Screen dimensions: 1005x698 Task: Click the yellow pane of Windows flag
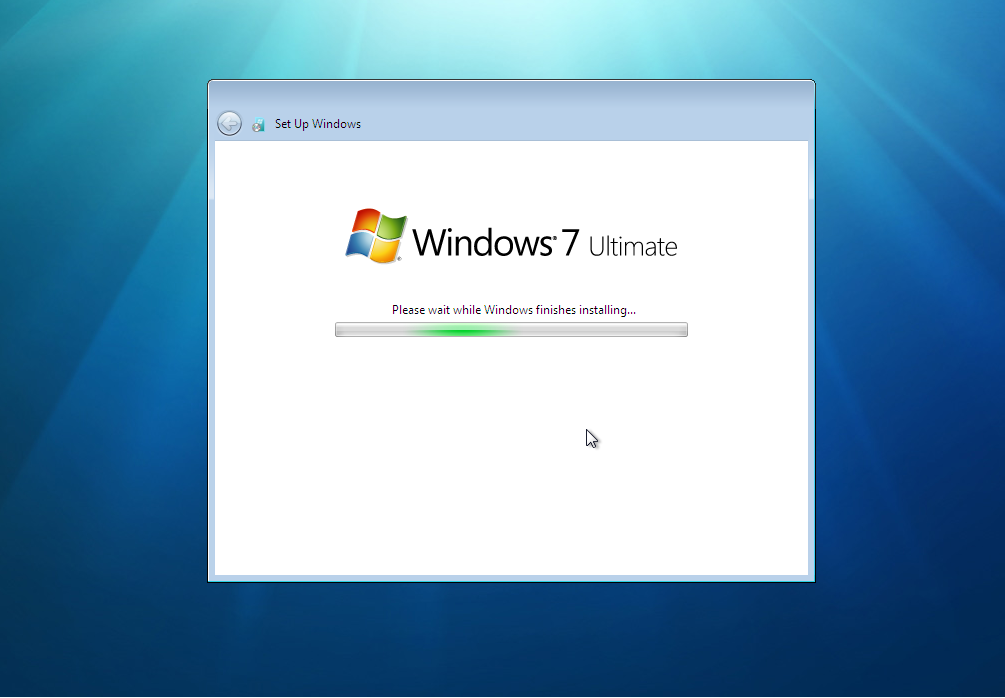point(385,249)
